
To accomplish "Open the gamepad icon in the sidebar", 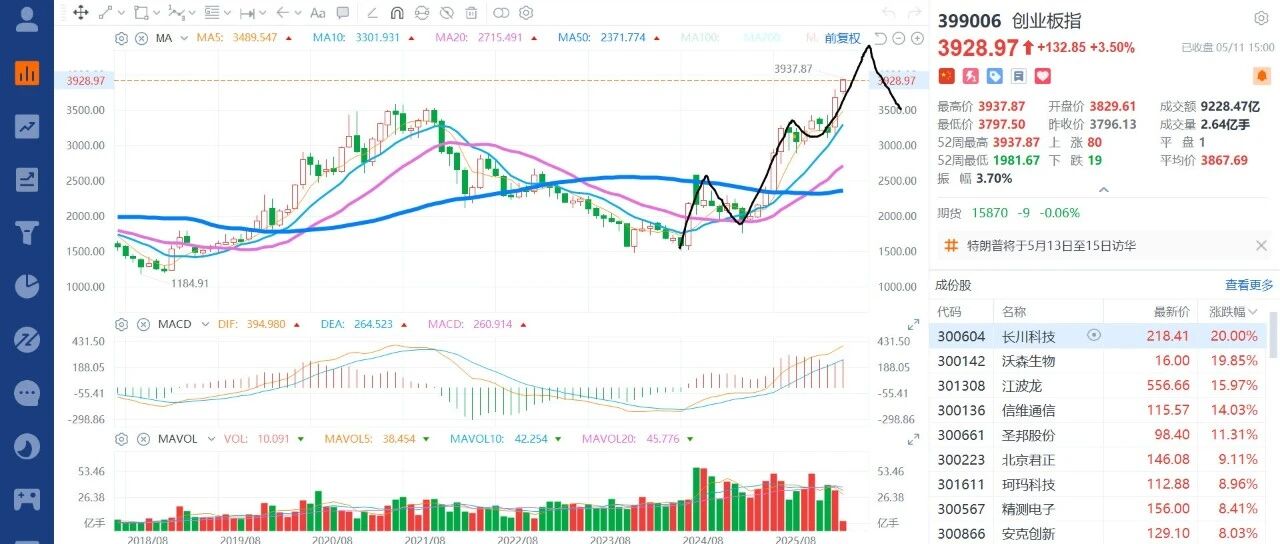I will point(27,499).
